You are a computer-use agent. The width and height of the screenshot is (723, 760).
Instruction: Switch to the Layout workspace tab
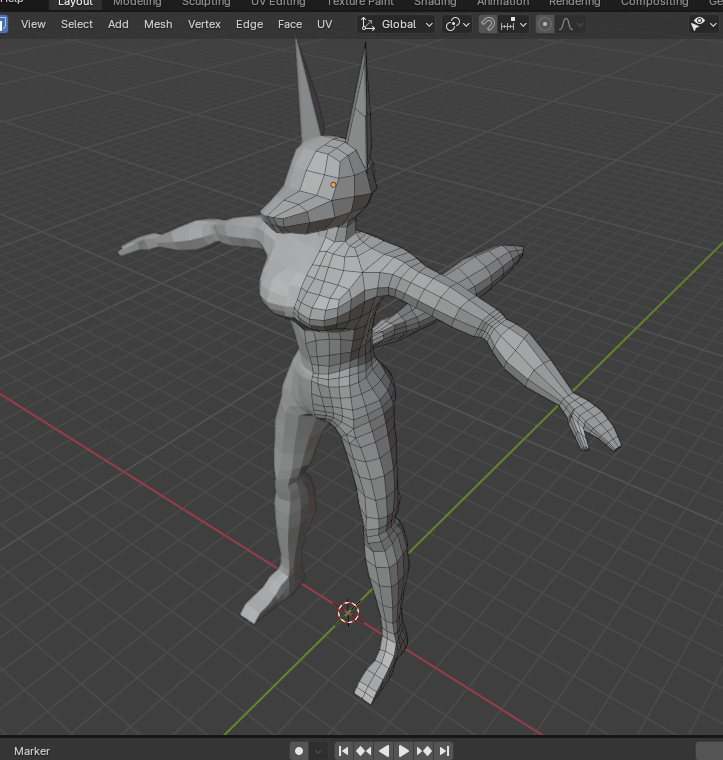[75, 3]
